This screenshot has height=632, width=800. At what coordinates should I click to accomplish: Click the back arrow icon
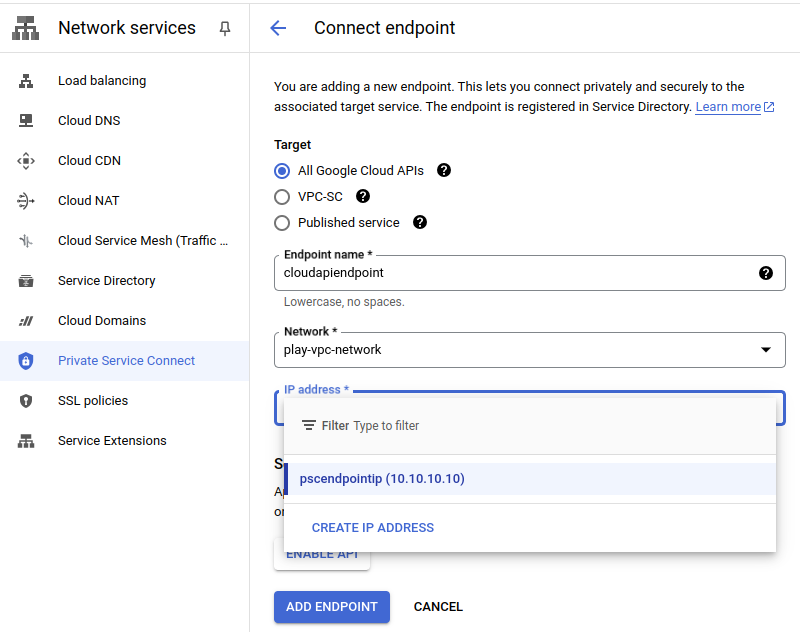tap(278, 28)
